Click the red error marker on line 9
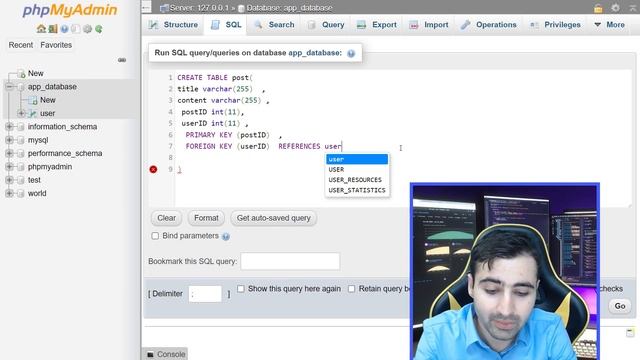 [153, 169]
